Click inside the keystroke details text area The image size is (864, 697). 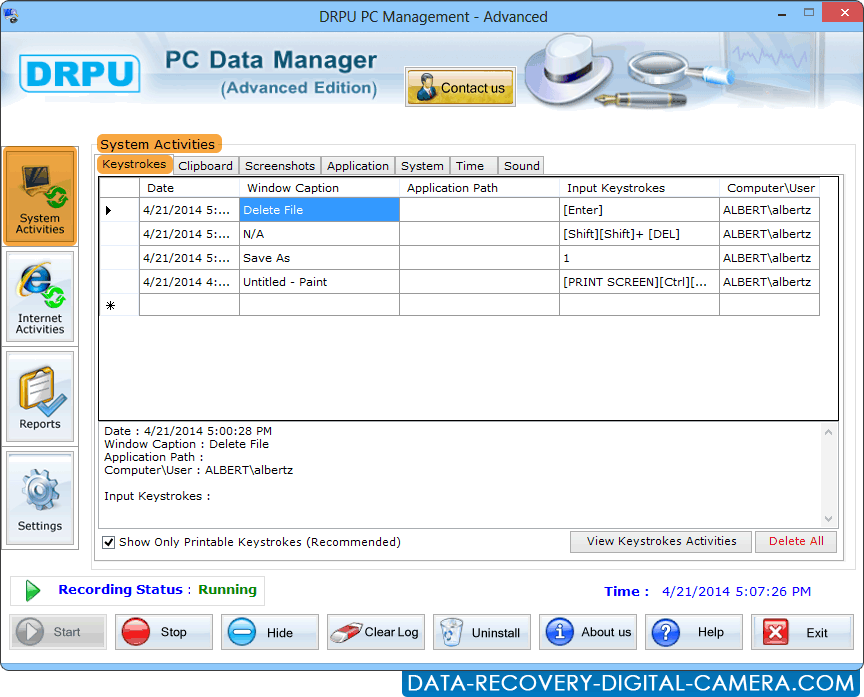pyautogui.click(x=460, y=475)
